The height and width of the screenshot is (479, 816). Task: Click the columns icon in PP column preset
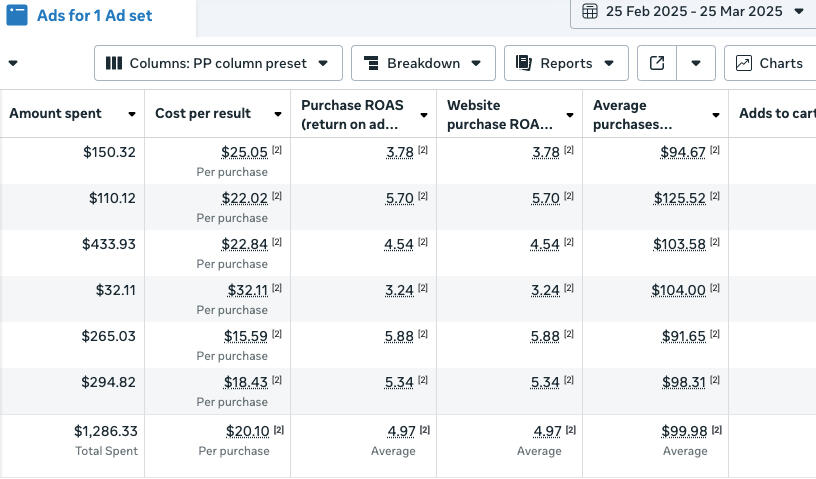point(114,63)
